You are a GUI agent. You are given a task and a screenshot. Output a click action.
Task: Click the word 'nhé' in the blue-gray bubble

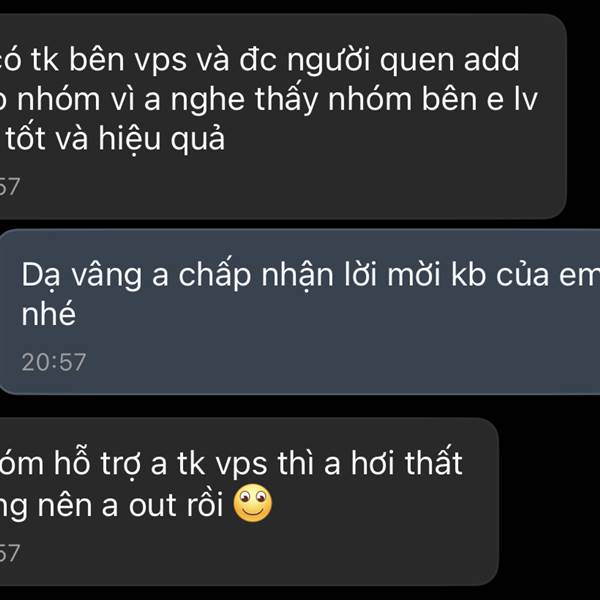(49, 313)
